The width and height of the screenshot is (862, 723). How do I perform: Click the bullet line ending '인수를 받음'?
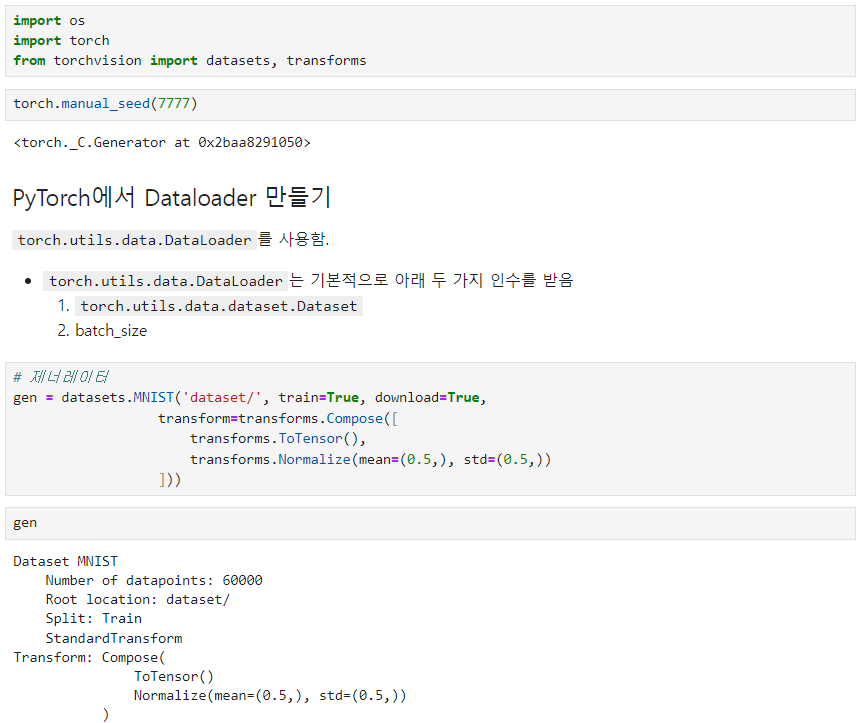(308, 280)
